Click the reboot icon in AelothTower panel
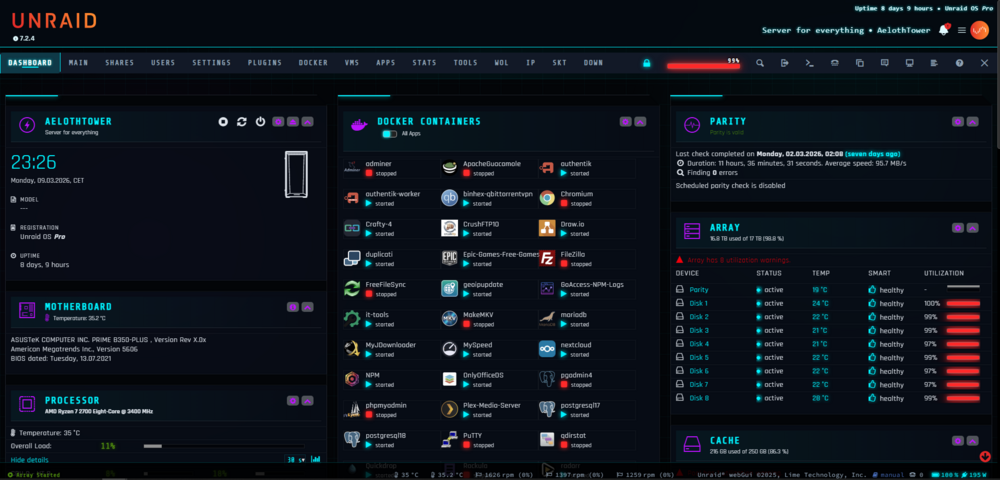The width and height of the screenshot is (1000, 480). [x=242, y=122]
